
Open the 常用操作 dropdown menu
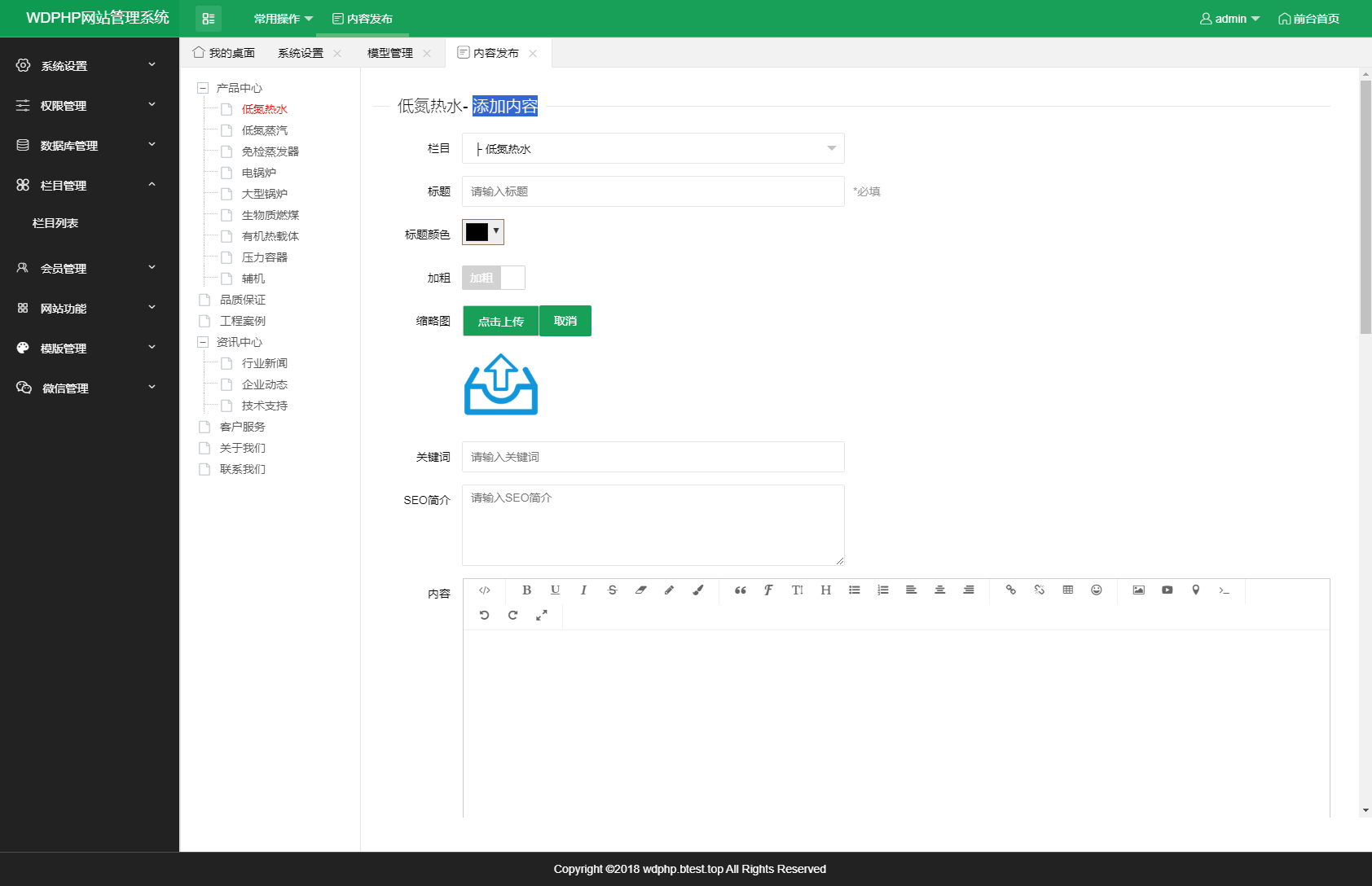click(x=284, y=19)
